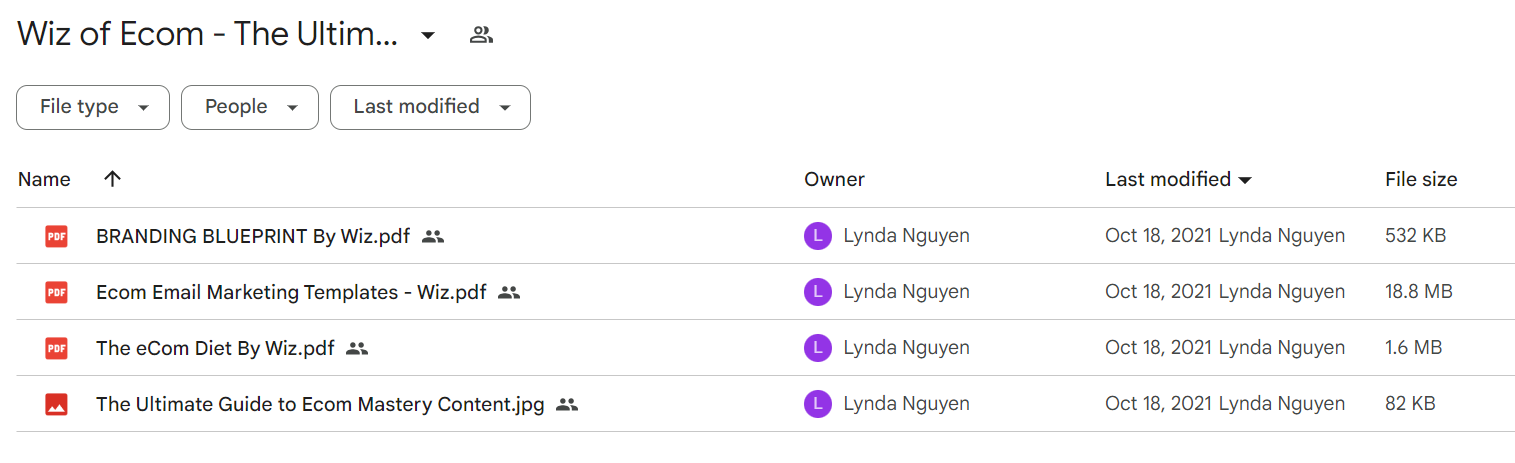
Task: Click the File size column header
Action: coord(1421,180)
